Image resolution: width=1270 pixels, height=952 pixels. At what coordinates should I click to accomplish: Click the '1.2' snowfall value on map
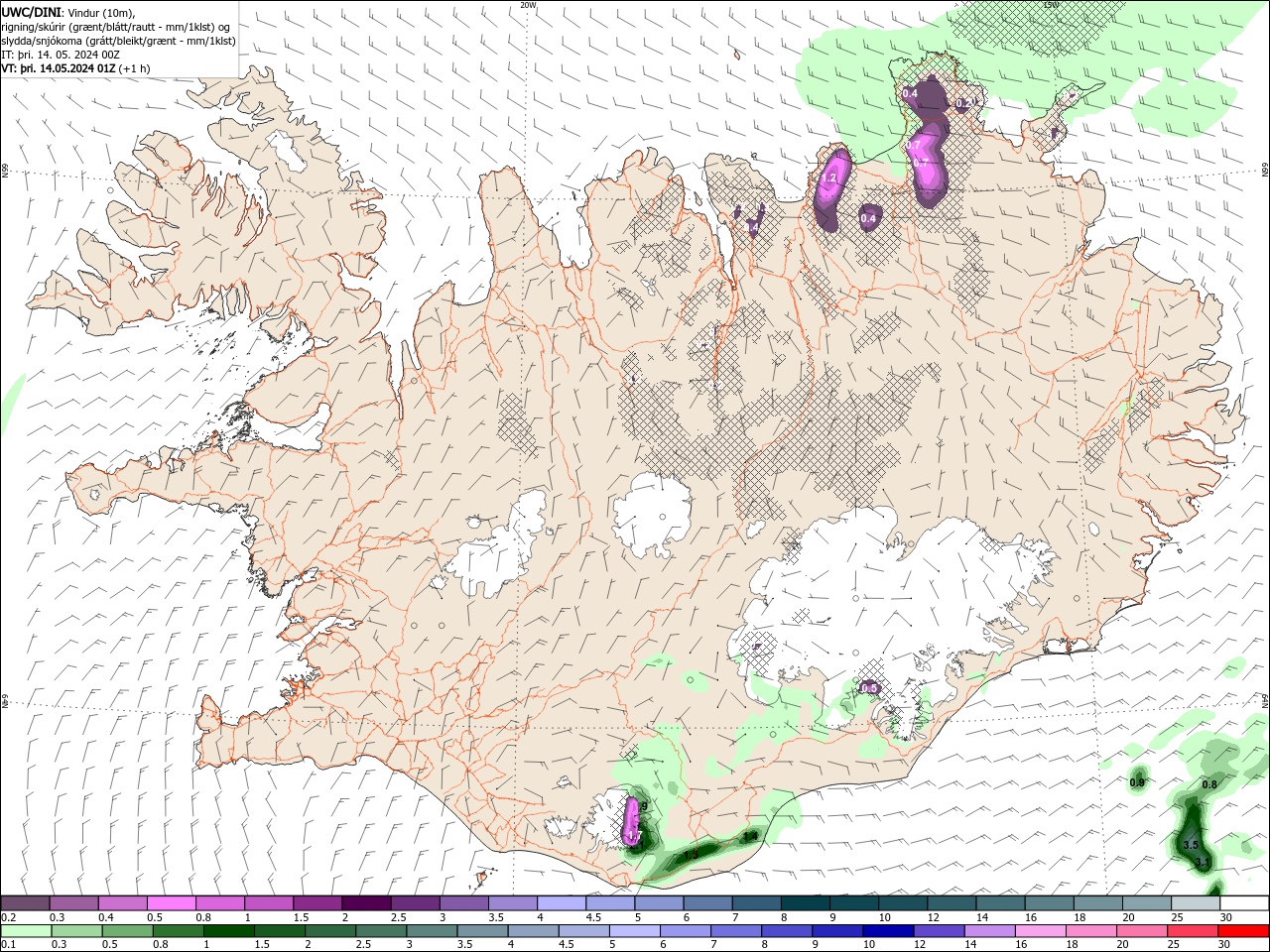[829, 178]
